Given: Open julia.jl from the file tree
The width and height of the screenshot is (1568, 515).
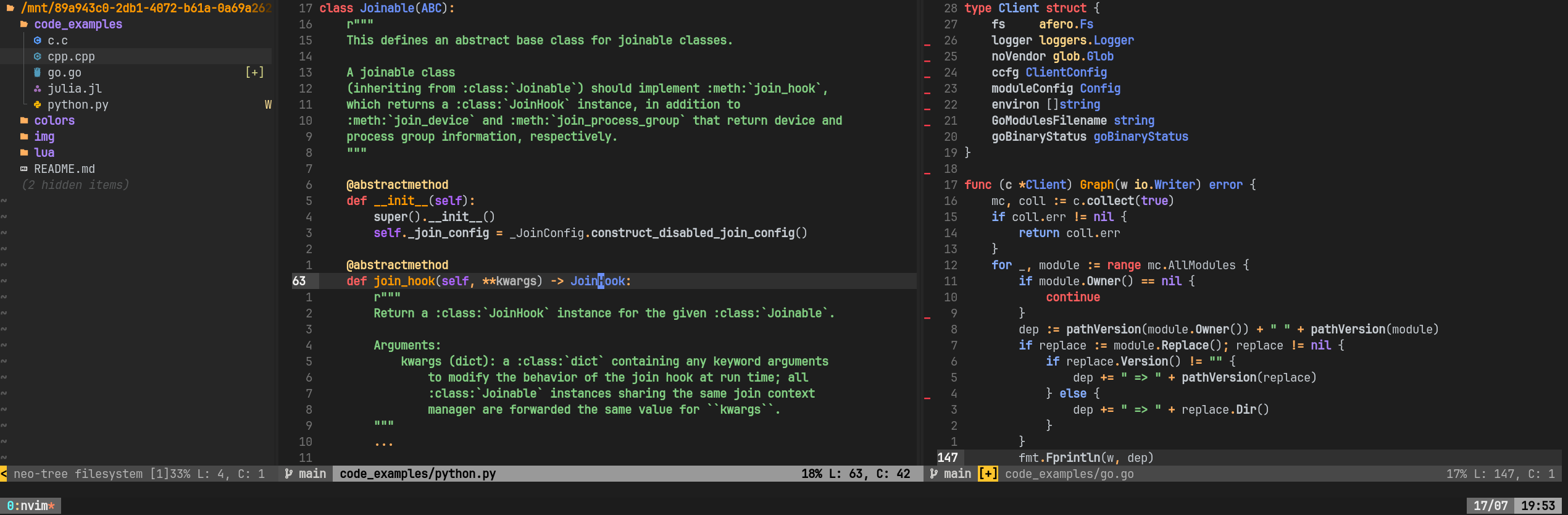Looking at the screenshot, I should pyautogui.click(x=75, y=88).
